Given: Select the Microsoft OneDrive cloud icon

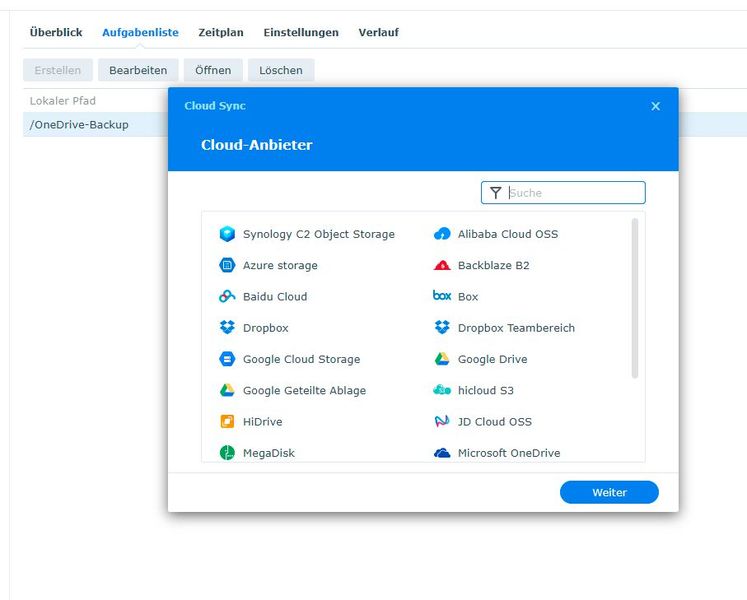Looking at the screenshot, I should click(x=442, y=453).
